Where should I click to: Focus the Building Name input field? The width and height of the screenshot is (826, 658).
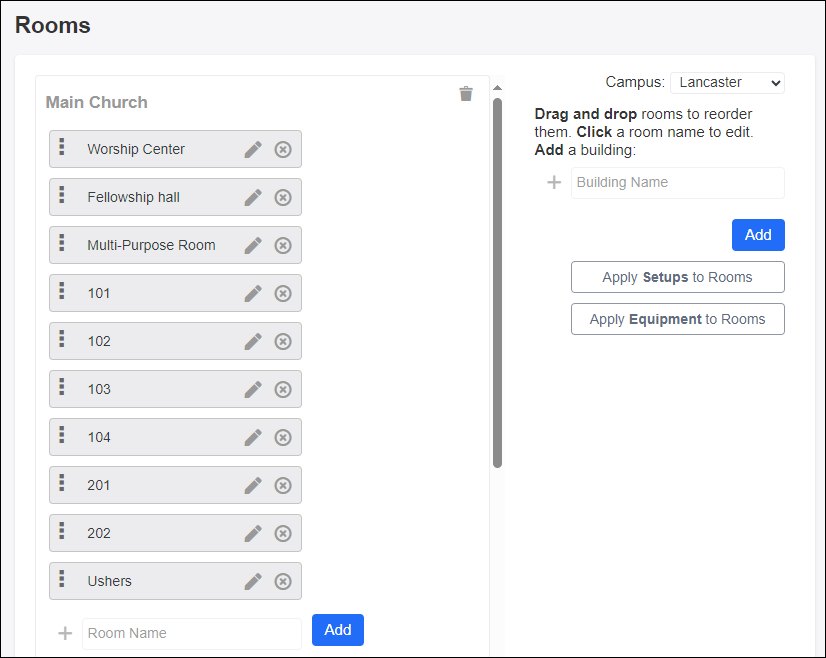[x=677, y=183]
